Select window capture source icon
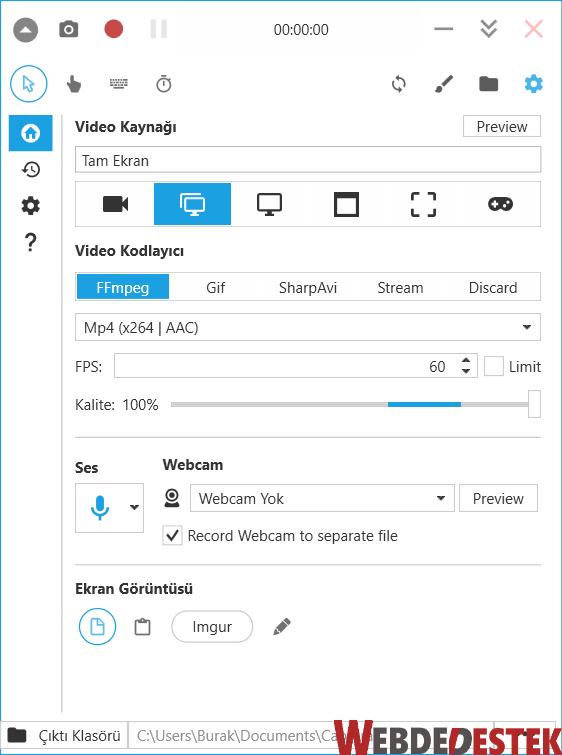Screen dimensions: 562x755 (x=346, y=204)
